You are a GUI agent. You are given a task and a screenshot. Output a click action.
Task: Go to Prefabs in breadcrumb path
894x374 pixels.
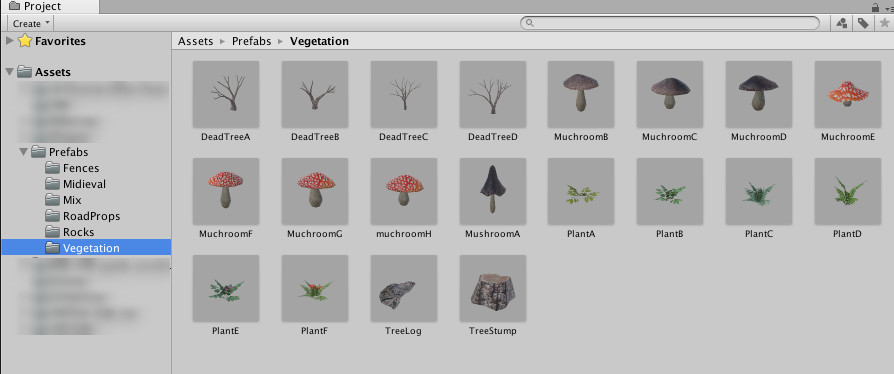251,41
